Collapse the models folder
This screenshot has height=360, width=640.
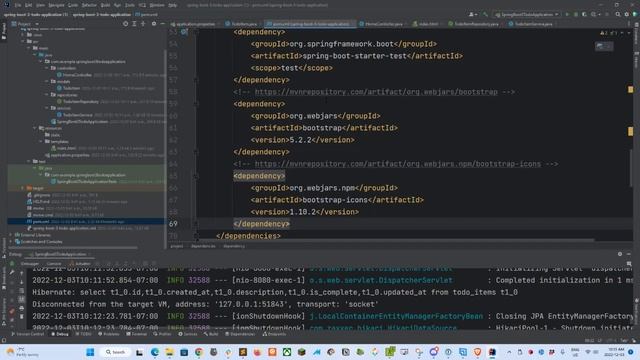tap(47, 82)
